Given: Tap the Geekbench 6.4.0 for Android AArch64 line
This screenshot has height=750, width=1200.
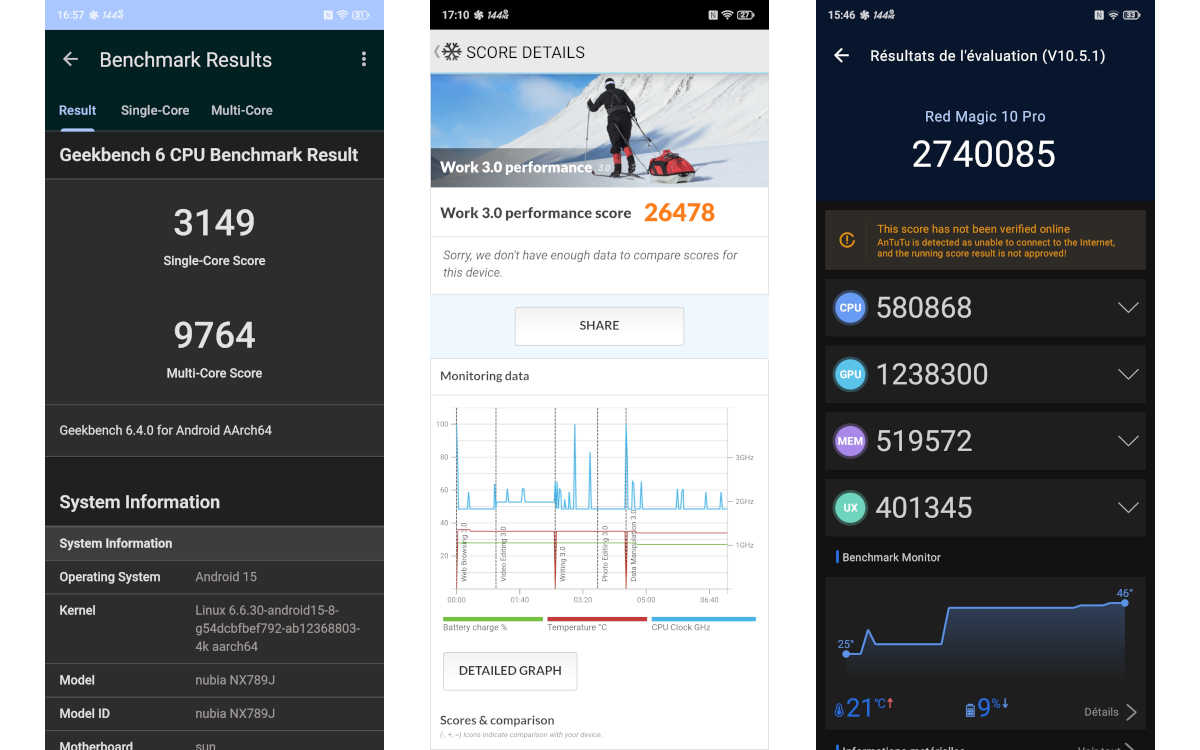Looking at the screenshot, I should point(165,431).
